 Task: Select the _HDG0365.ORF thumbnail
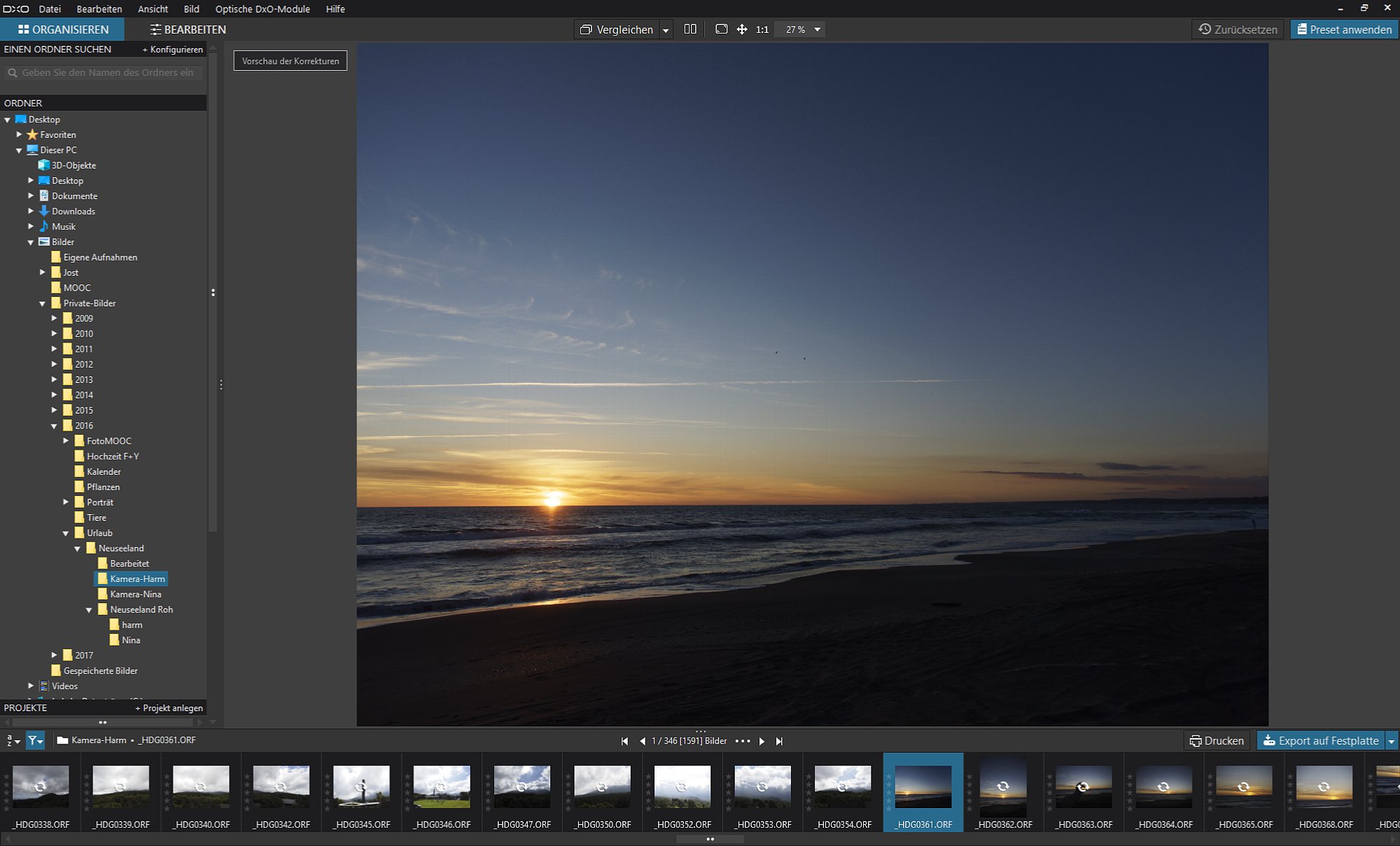(x=1244, y=793)
